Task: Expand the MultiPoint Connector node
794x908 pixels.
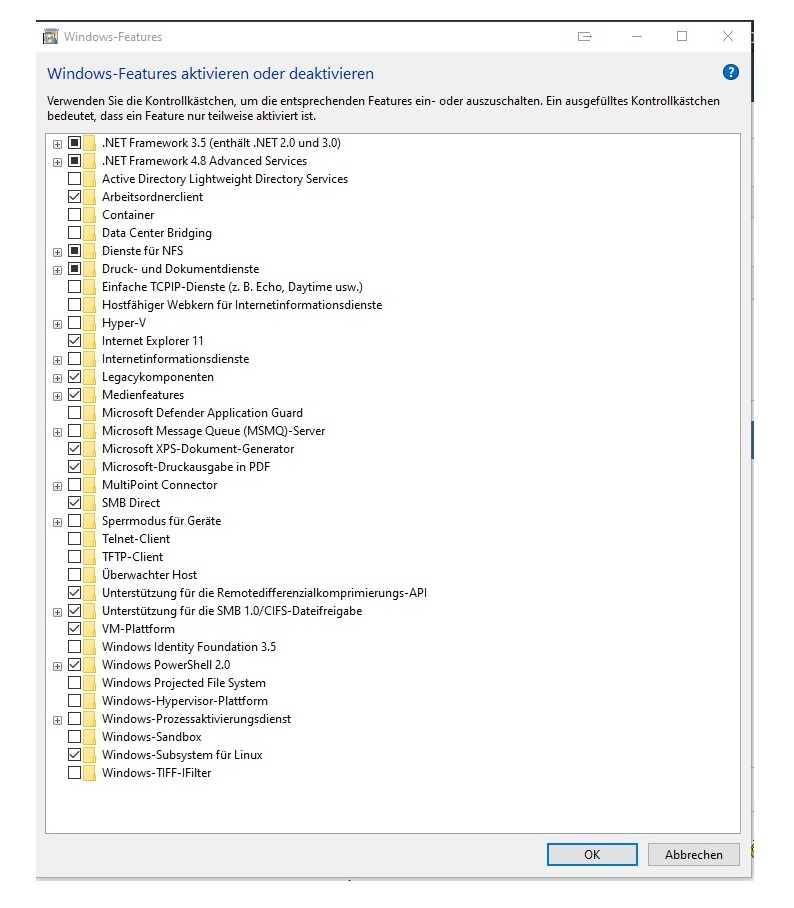Action: [57, 486]
